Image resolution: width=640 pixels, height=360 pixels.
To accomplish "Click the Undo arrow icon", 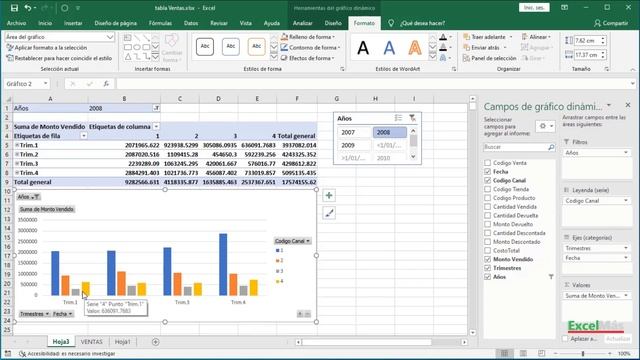I will point(28,8).
